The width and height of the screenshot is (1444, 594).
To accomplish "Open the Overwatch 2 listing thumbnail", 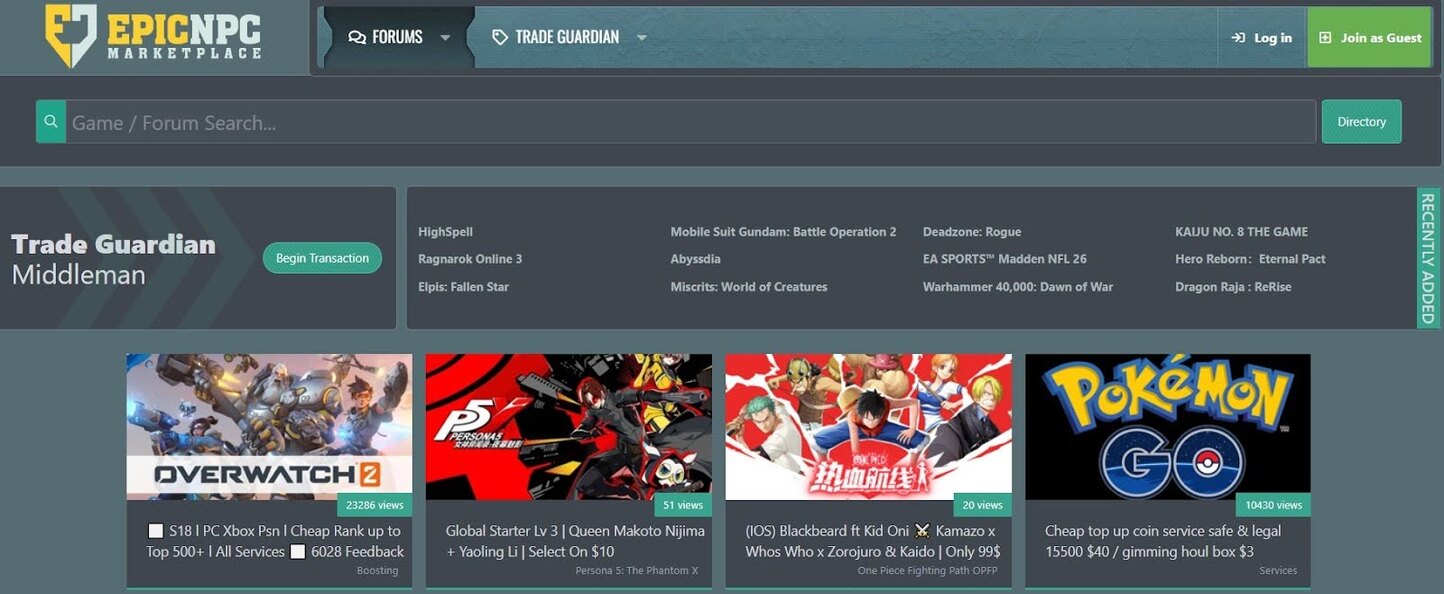I will pyautogui.click(x=269, y=427).
